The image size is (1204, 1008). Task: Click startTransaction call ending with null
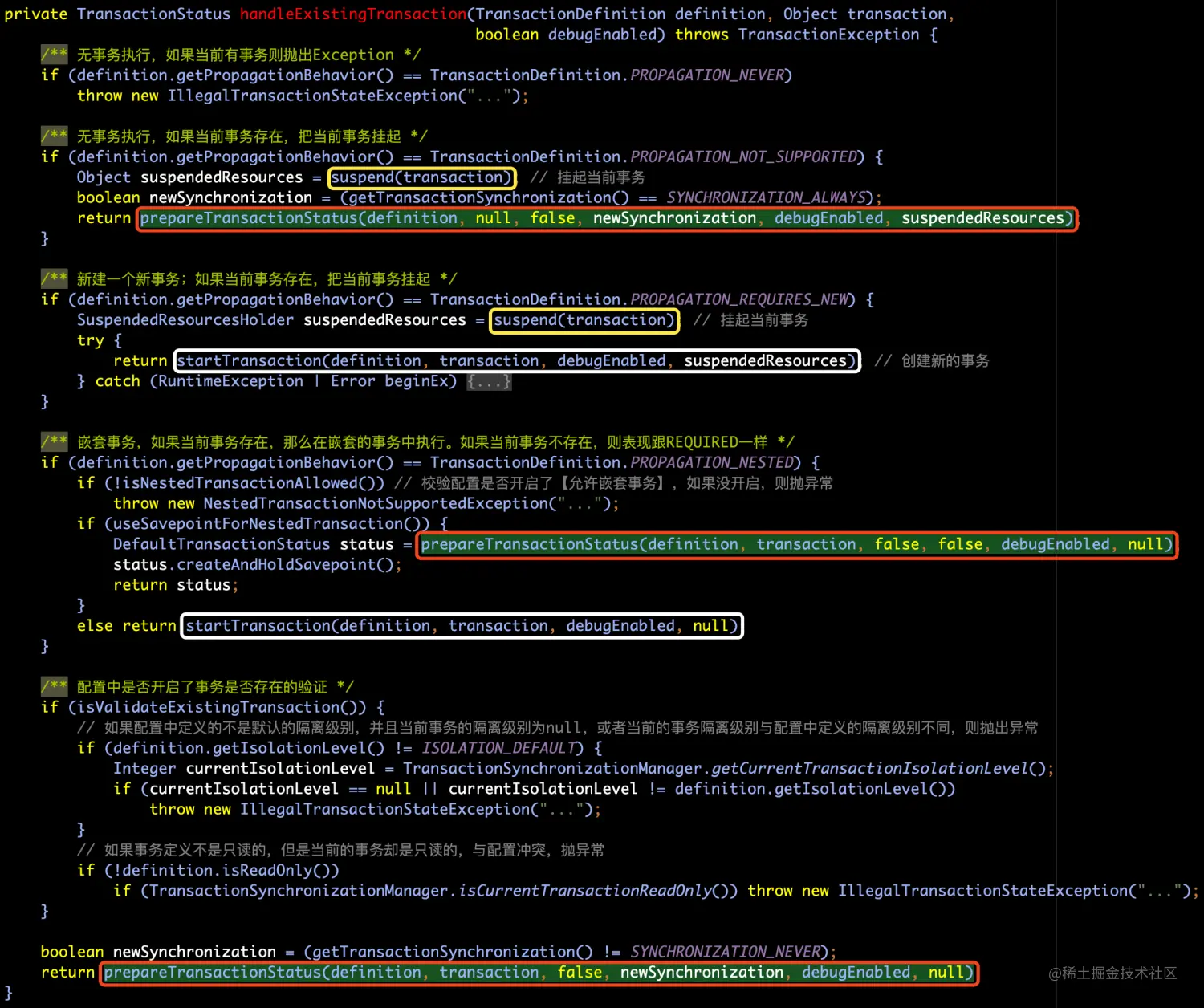point(462,626)
